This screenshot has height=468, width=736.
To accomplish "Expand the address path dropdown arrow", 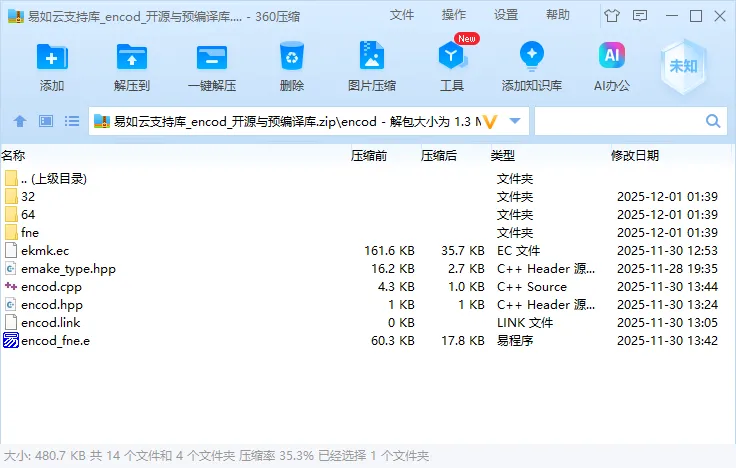I will (x=515, y=121).
